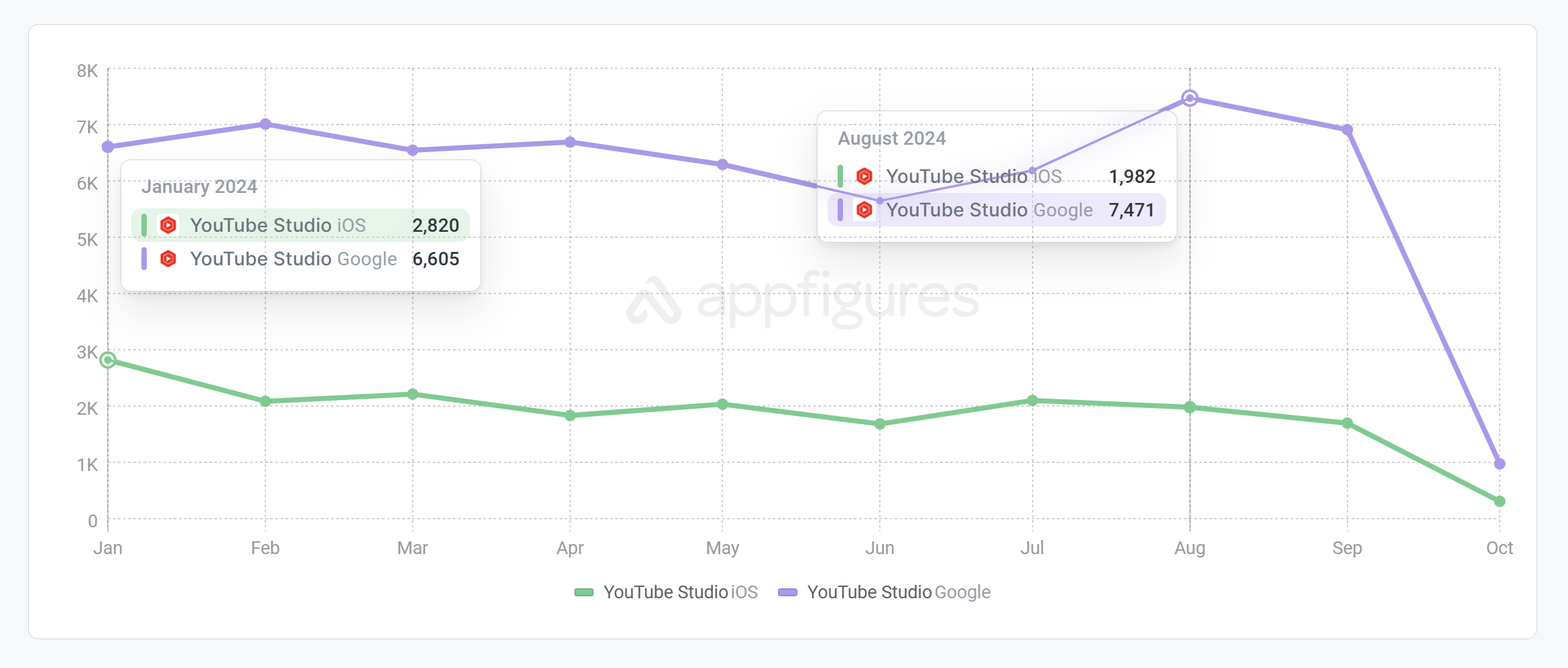The height and width of the screenshot is (668, 1568).
Task: Click the Apr x-axis label
Action: [x=570, y=548]
